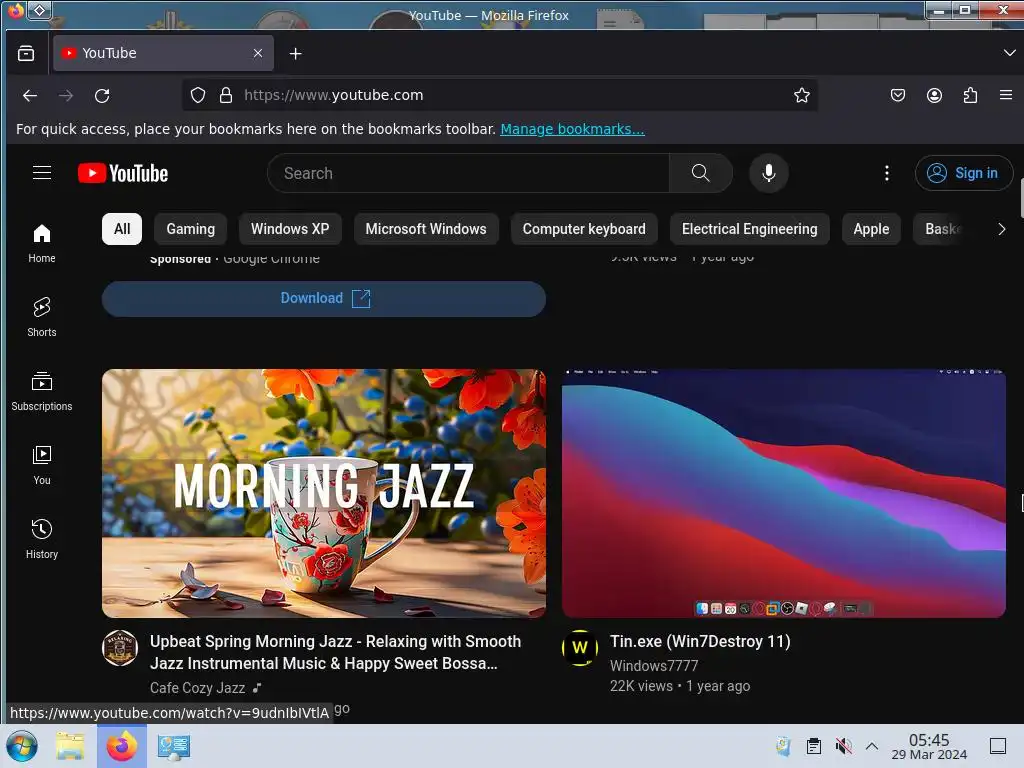Switch to the YouTube browser tab
This screenshot has height=768, width=1024.
click(x=163, y=53)
